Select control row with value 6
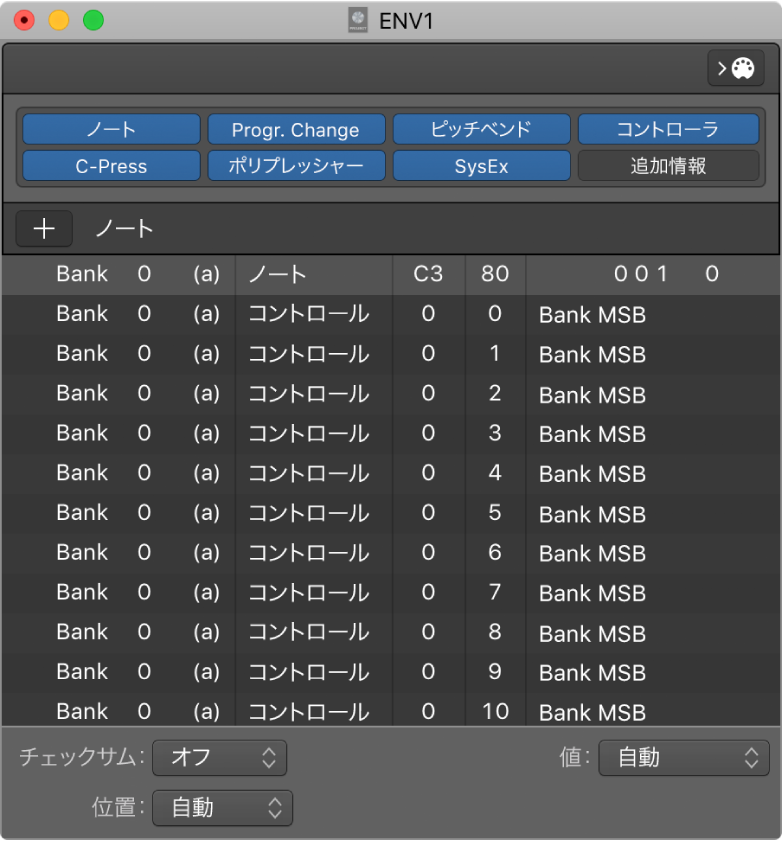 pos(391,553)
